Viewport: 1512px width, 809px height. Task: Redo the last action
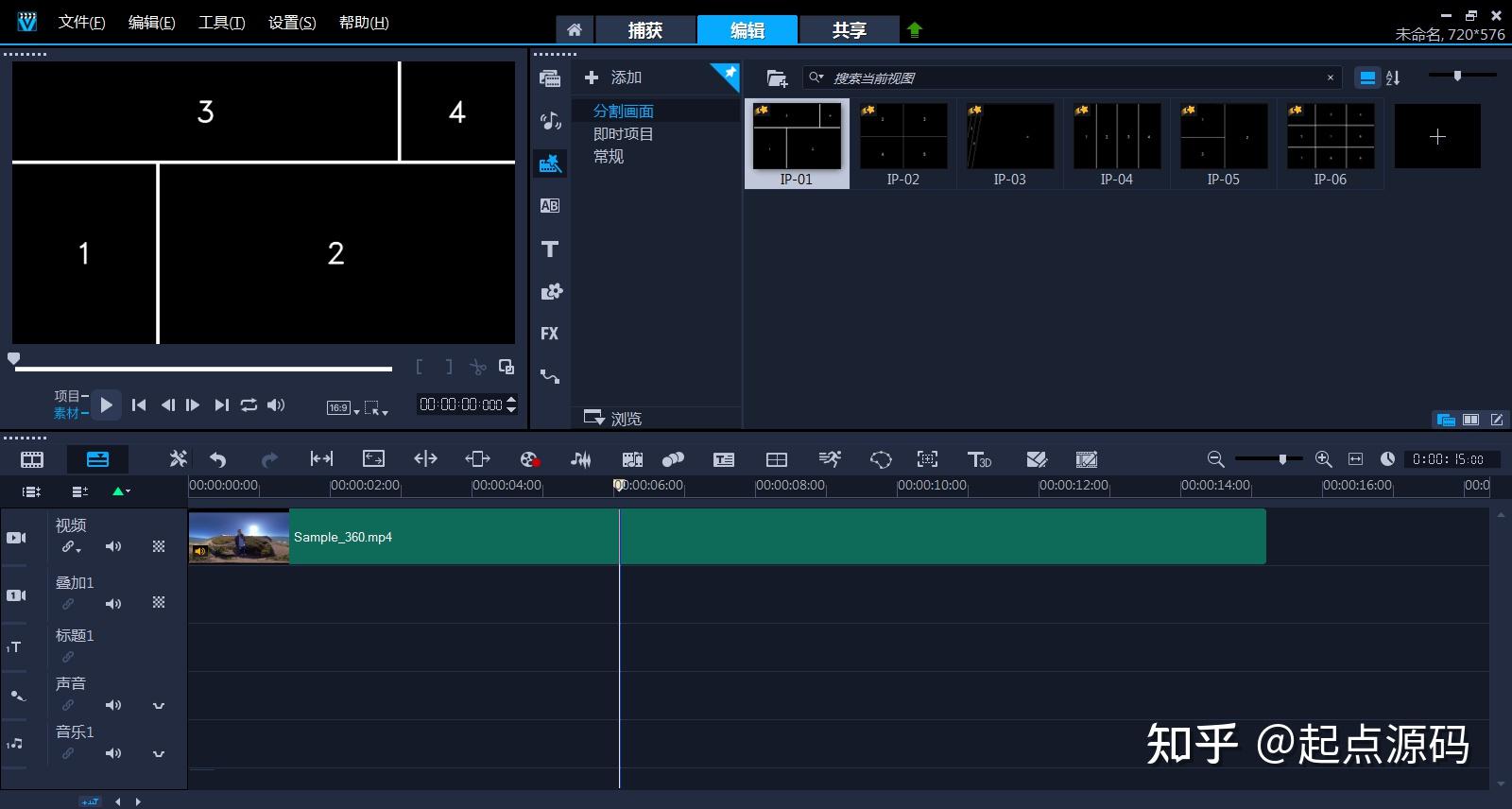[x=269, y=459]
